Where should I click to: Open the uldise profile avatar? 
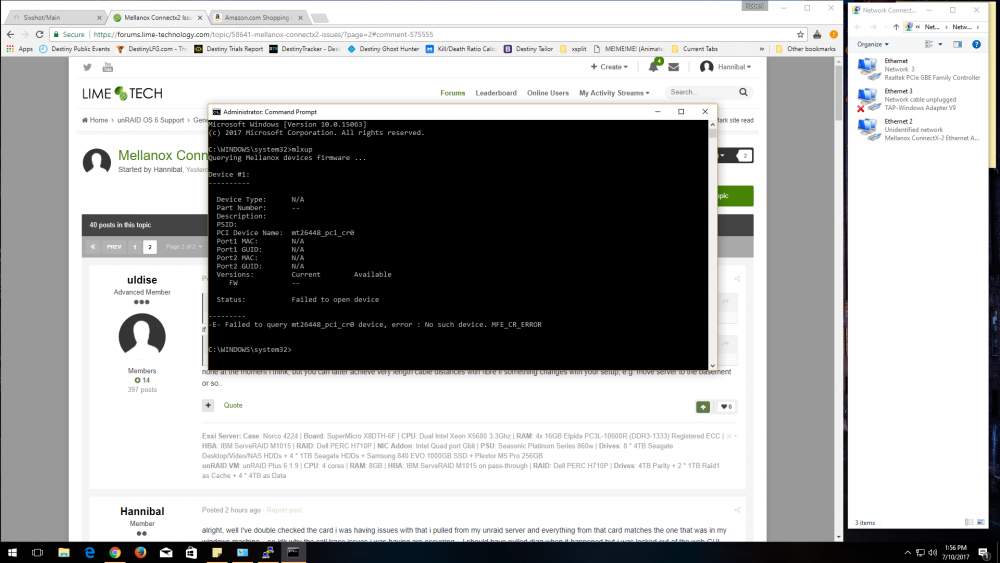(x=142, y=337)
